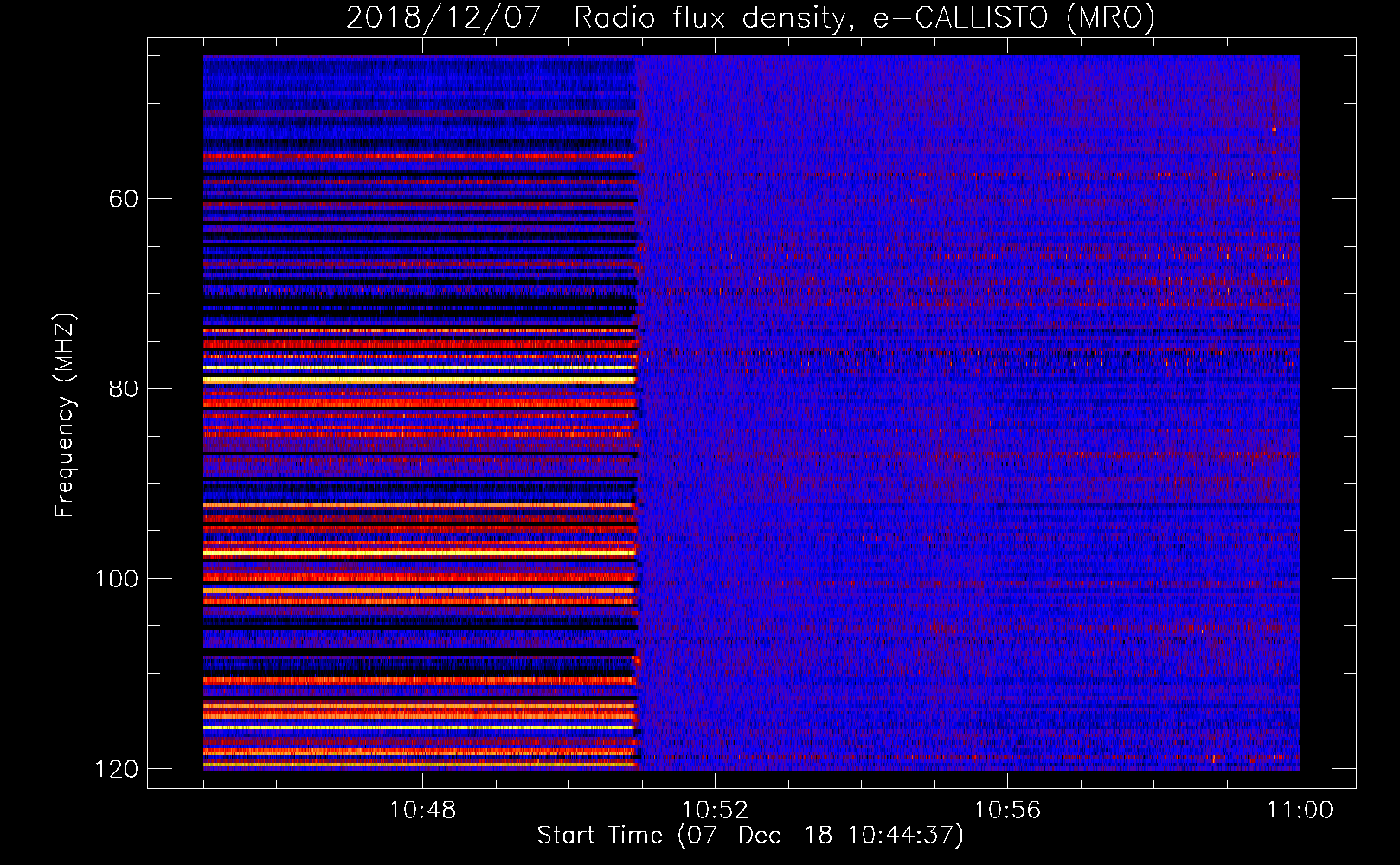Click the 11:00 time tick label
The image size is (1400, 865).
(x=1300, y=811)
